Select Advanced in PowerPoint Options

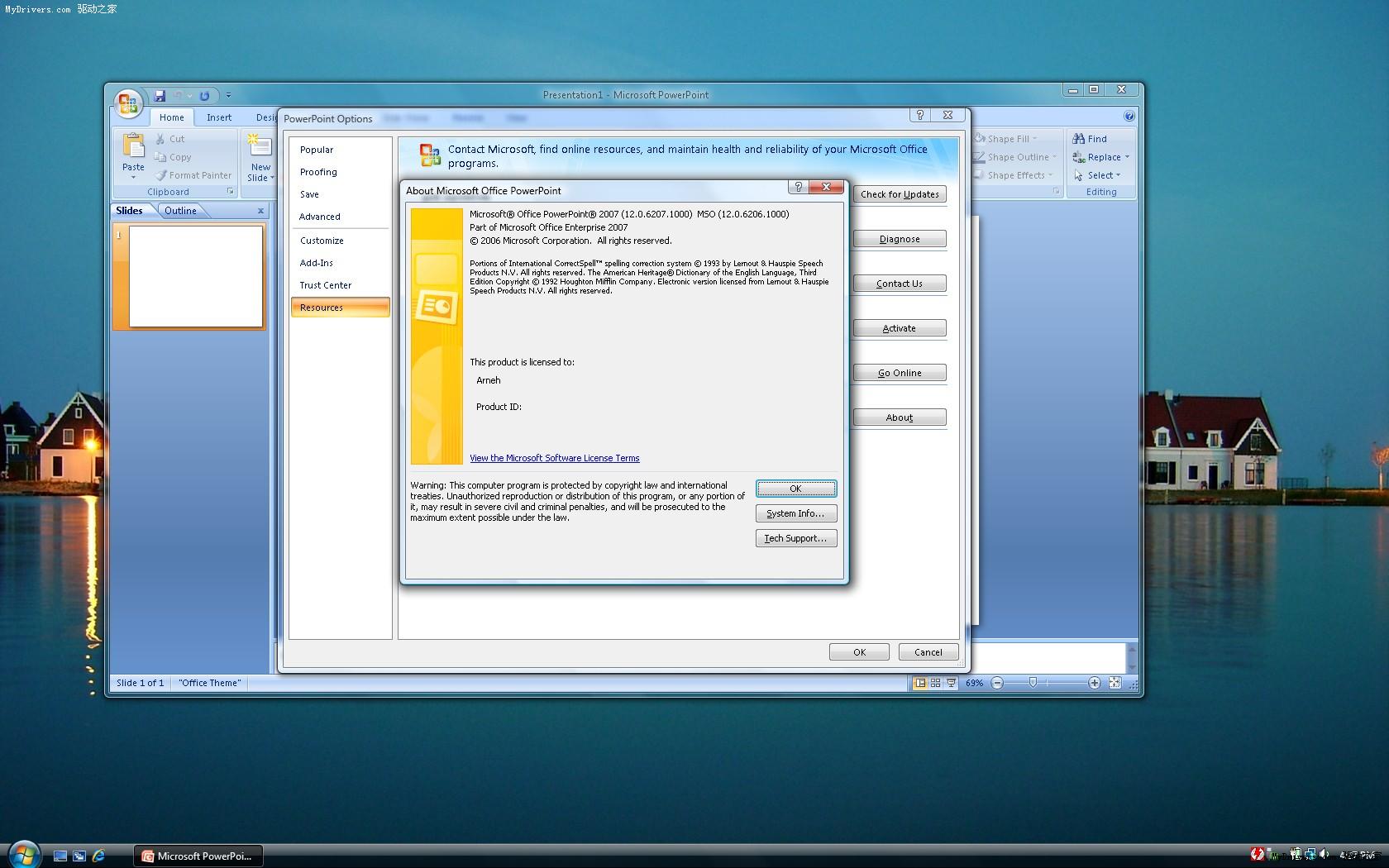(340, 217)
